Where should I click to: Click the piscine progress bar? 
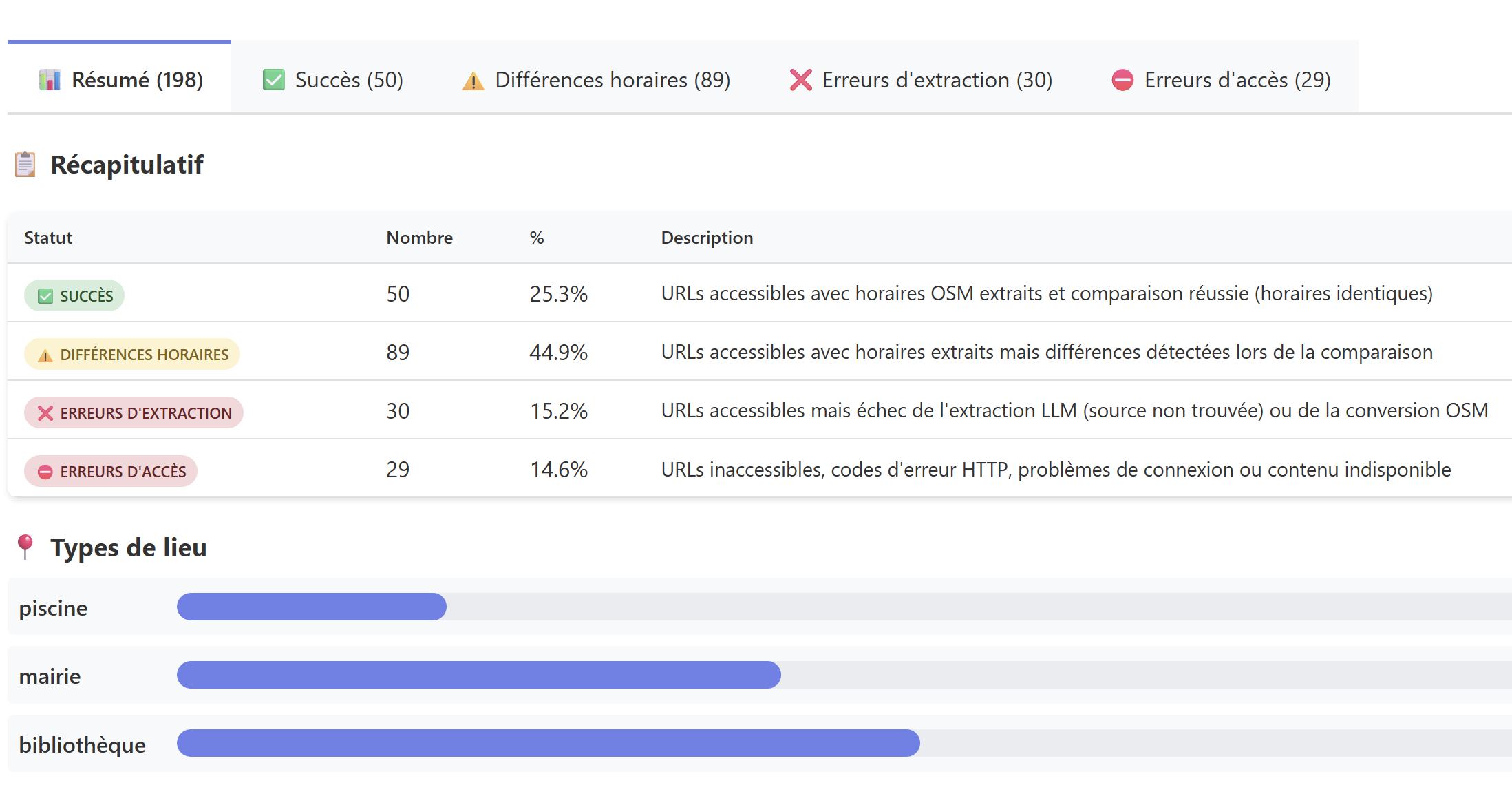pos(844,607)
